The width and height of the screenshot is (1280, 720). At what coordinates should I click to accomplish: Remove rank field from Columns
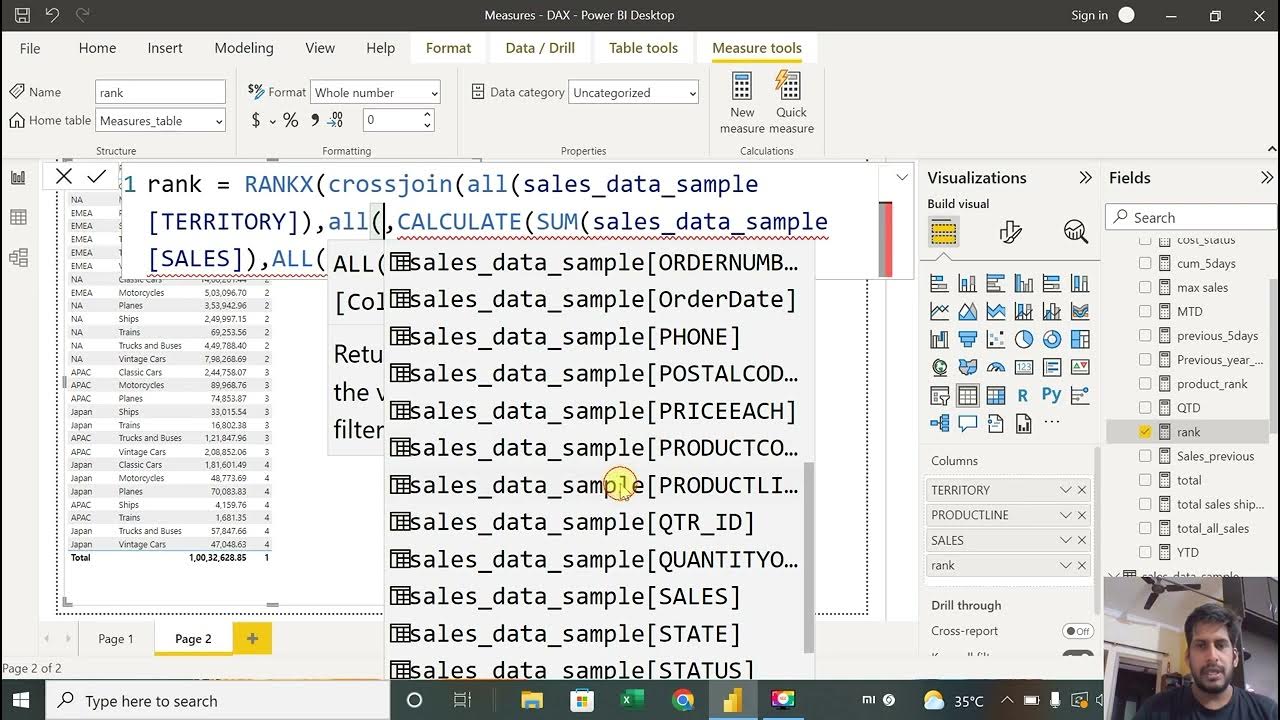coord(1082,565)
